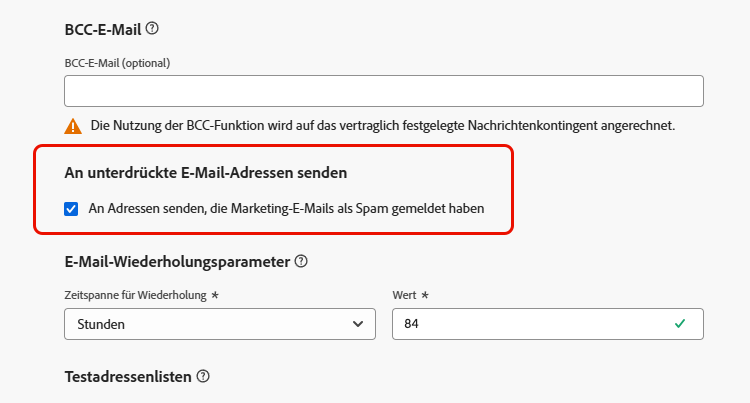Image resolution: width=750 pixels, height=403 pixels.
Task: Click the 'E-Mail-Wiederholungsparameter' section heading
Action: click(x=177, y=262)
